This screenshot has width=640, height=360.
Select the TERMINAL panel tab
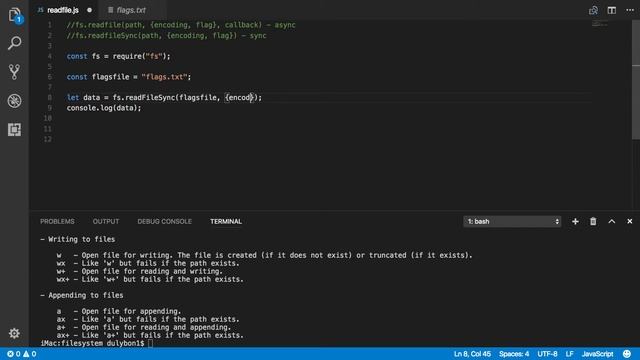tap(226, 221)
